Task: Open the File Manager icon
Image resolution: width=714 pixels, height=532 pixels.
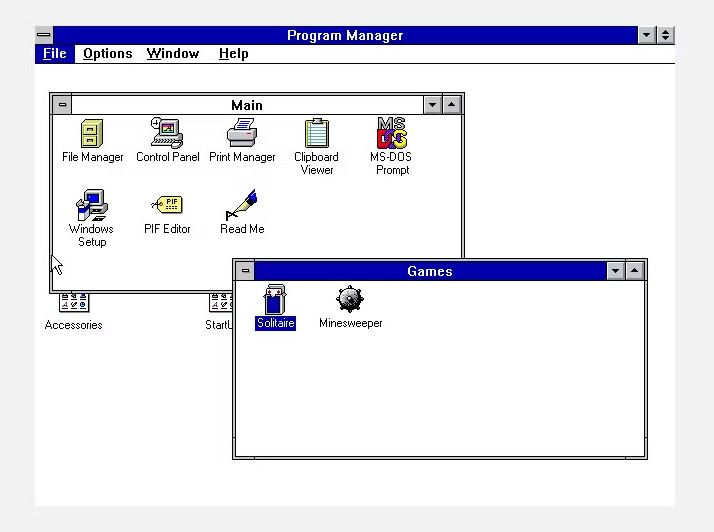Action: (92, 133)
